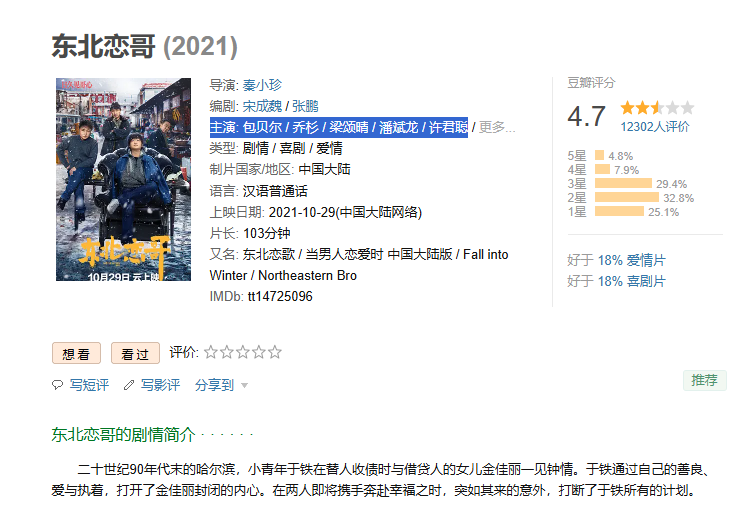Mark movie as 想看
This screenshot has width=739, height=520.
(x=76, y=353)
